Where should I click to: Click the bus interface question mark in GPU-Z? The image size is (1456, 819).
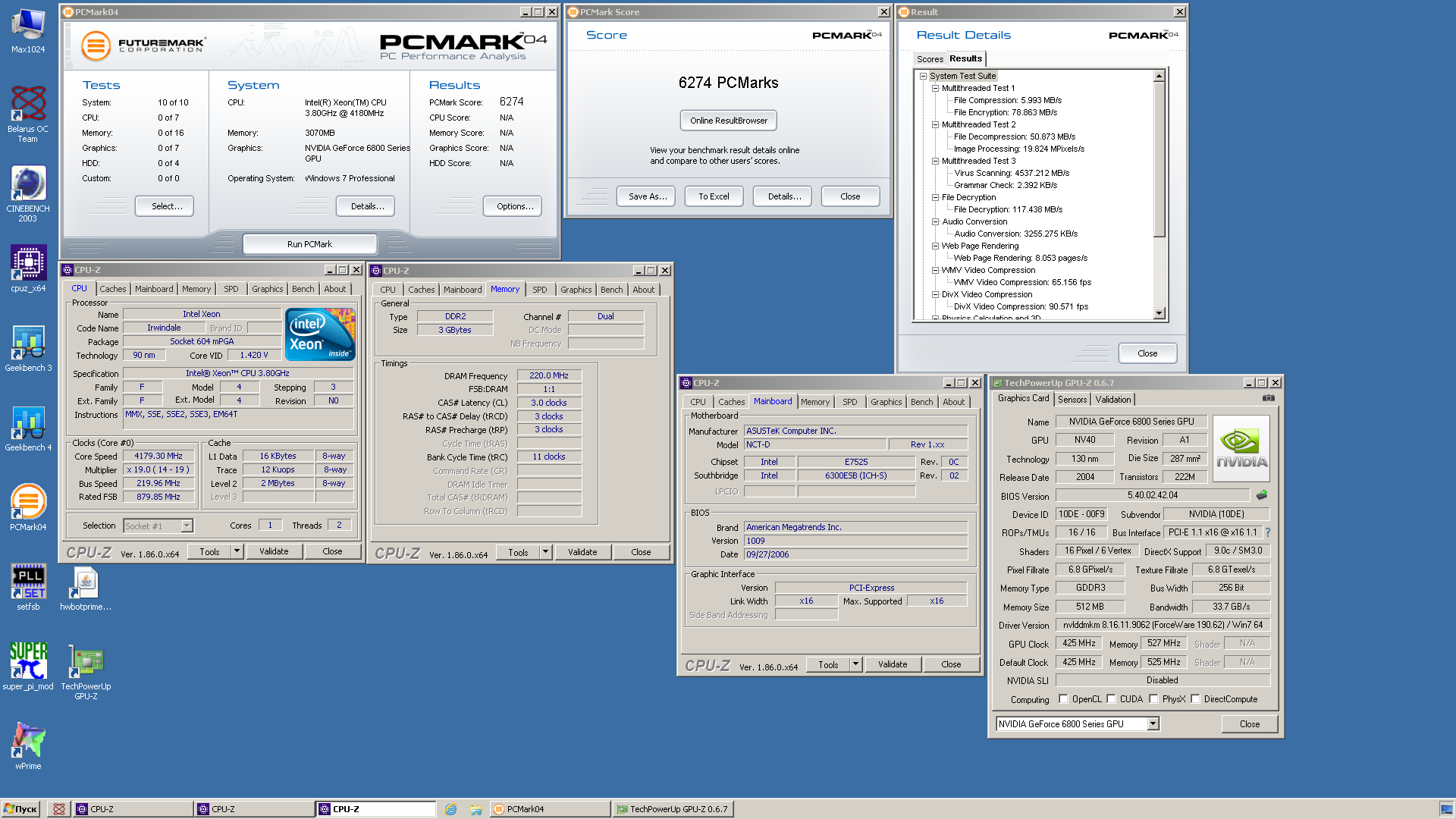click(1268, 532)
